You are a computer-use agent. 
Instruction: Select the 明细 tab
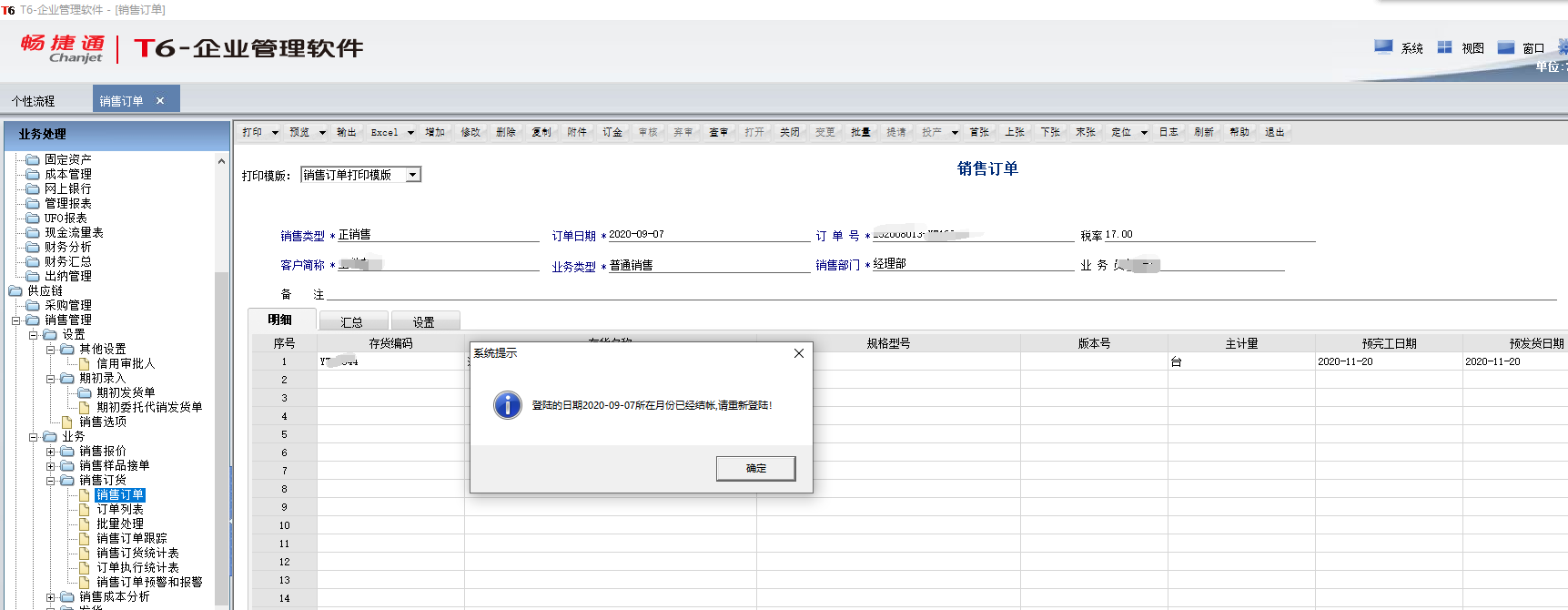pyautogui.click(x=280, y=320)
